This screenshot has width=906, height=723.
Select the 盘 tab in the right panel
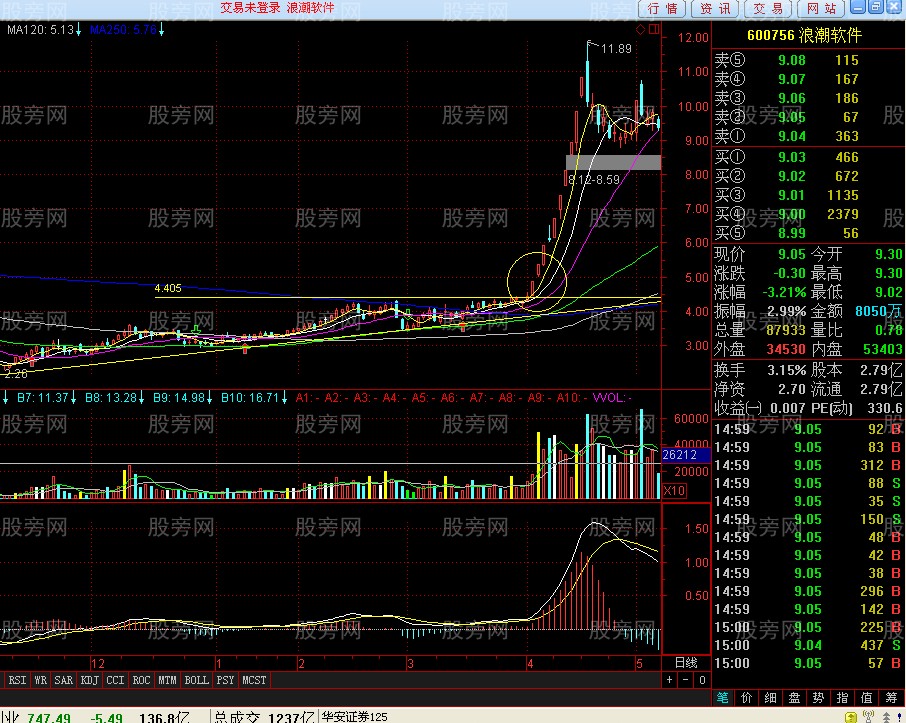point(794,698)
